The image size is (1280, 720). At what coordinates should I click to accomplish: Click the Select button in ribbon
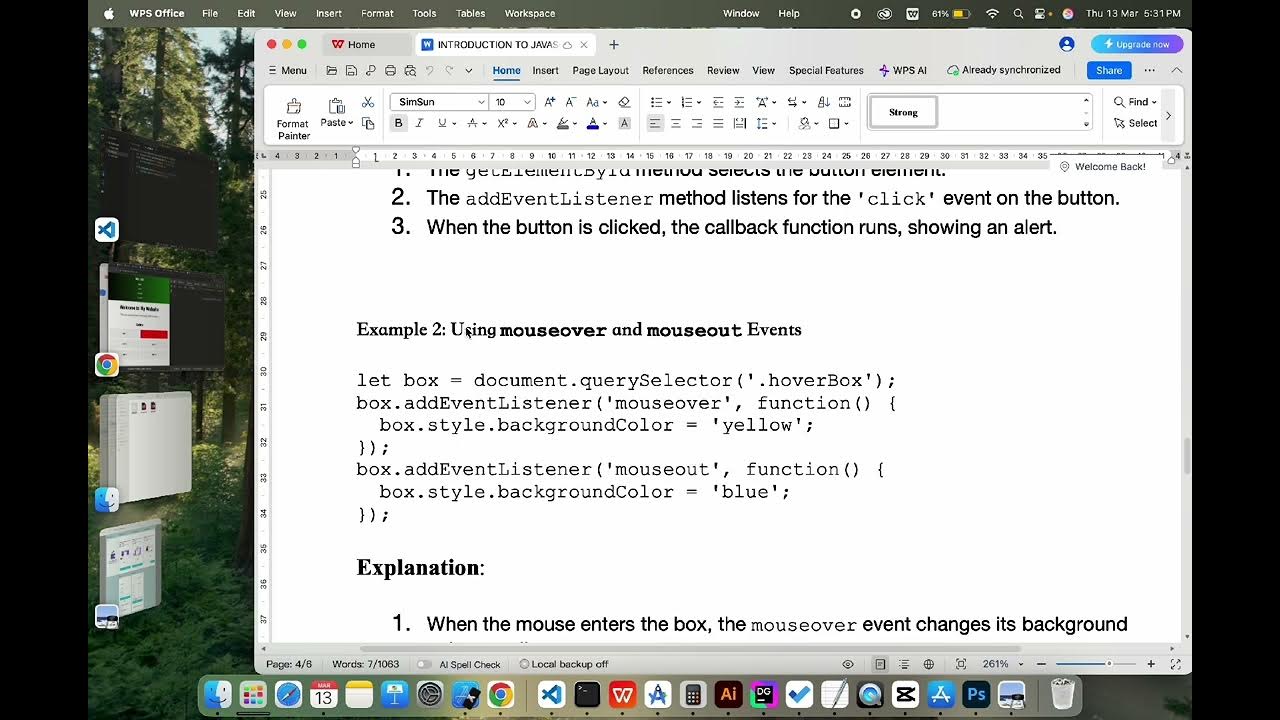tap(1135, 123)
